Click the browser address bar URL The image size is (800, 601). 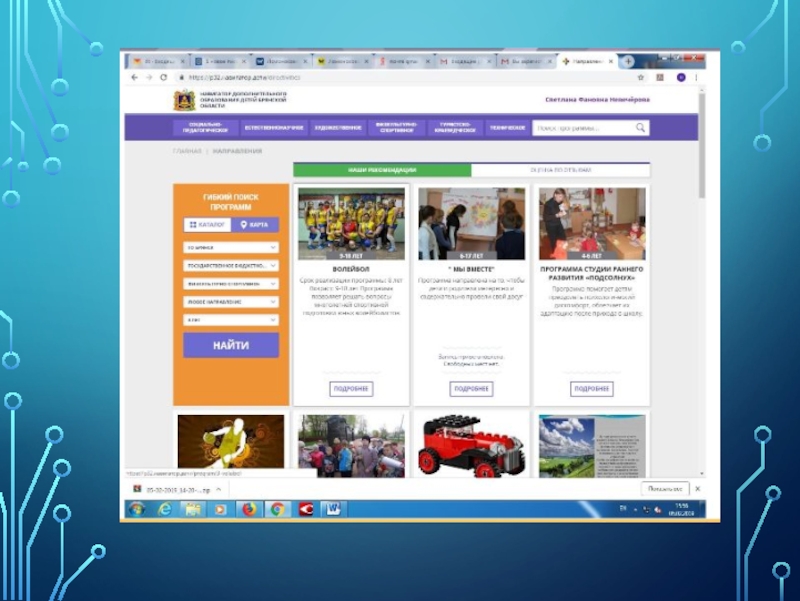point(245,78)
